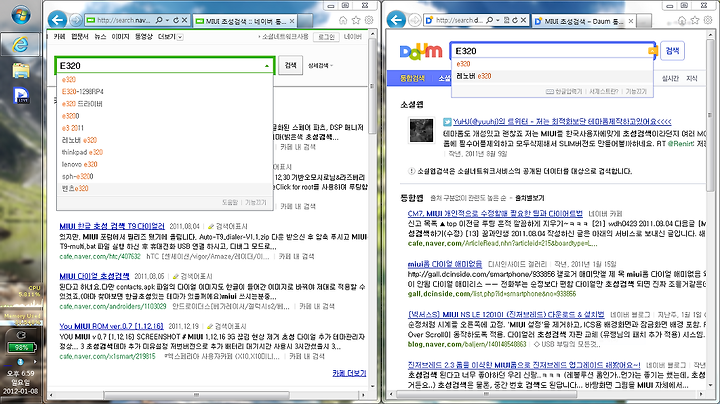This screenshot has width=720, height=404.
Task: Open Tools gear in the Naver window
Action: pos(369,20)
